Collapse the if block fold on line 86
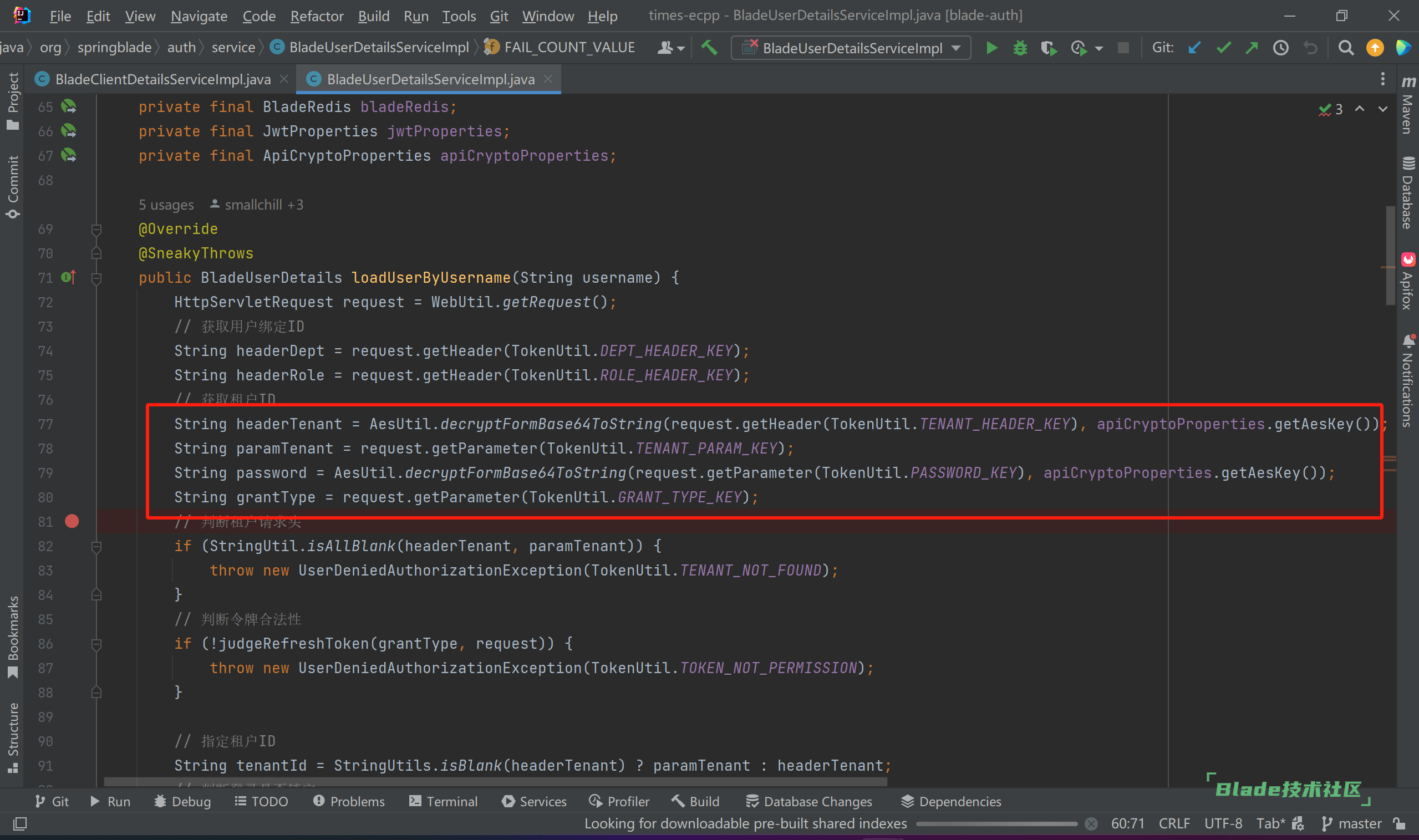The image size is (1419, 840). click(x=96, y=644)
